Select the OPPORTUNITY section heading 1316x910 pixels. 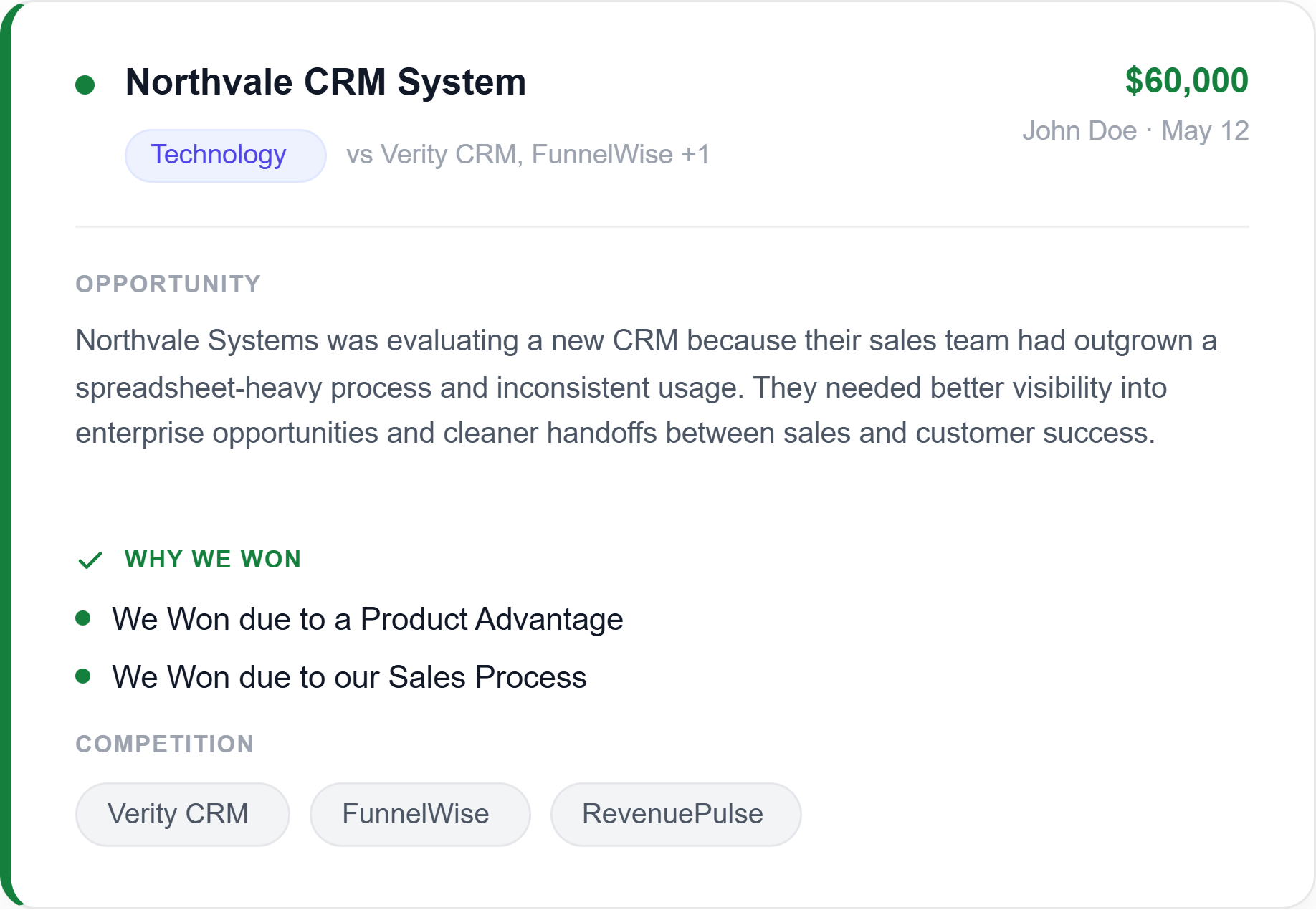coord(168,284)
